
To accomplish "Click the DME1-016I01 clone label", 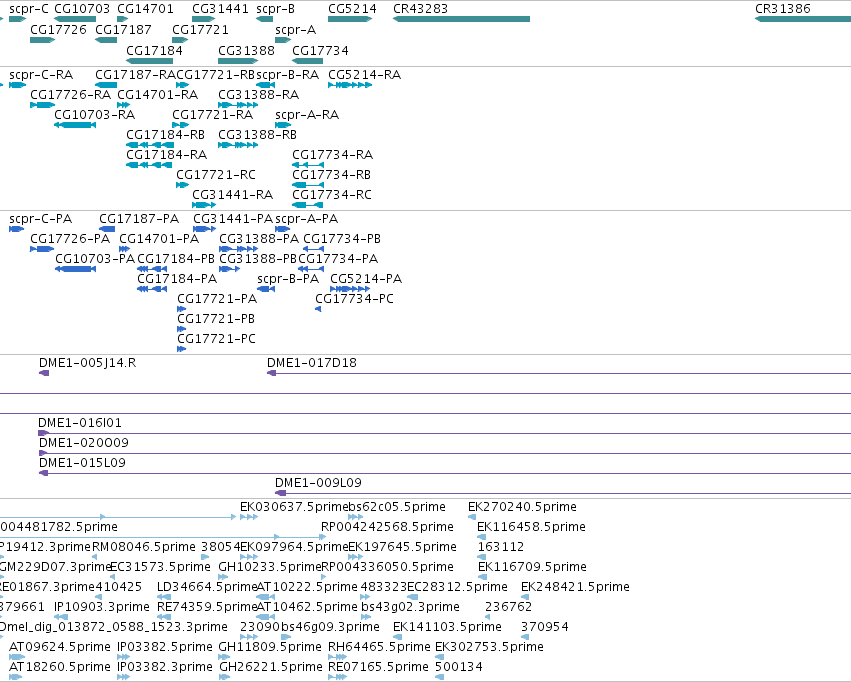I will (x=80, y=423).
